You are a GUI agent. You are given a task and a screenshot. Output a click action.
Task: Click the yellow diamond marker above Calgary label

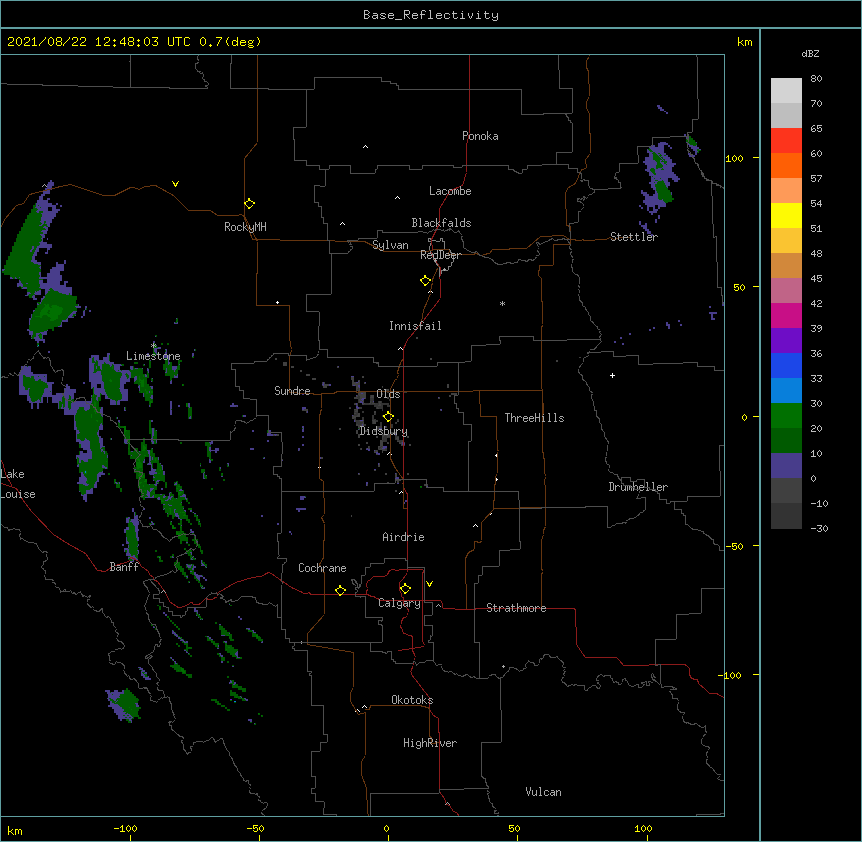(x=405, y=589)
